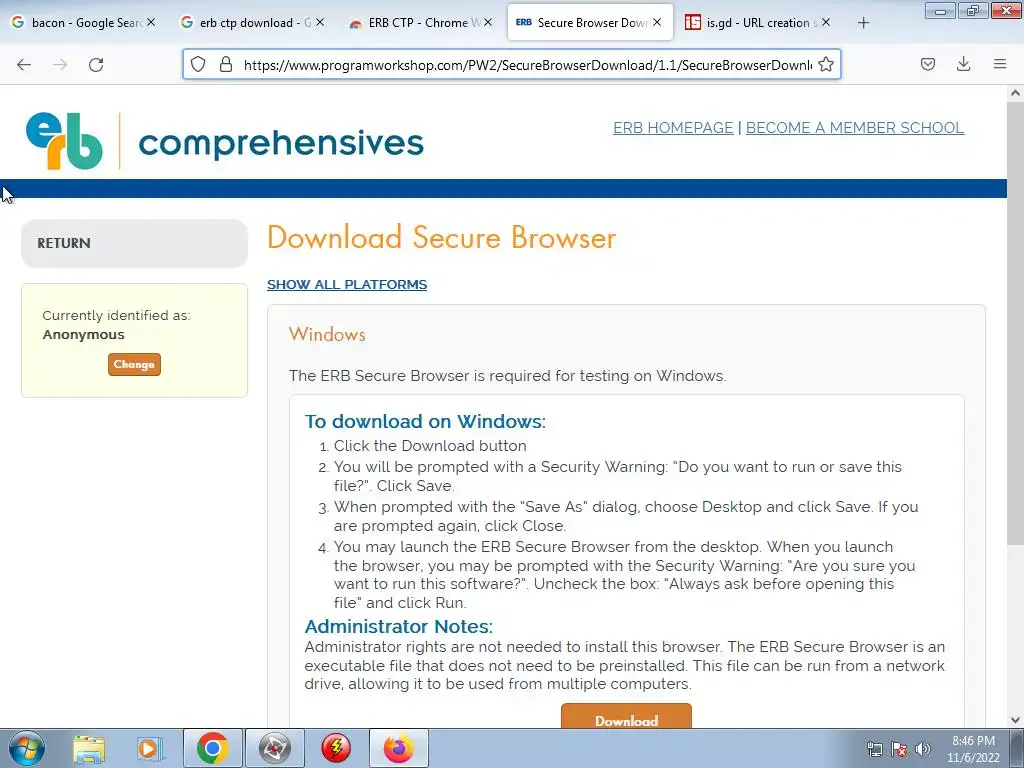Click the 'Download Secure Browser' title
This screenshot has height=768, width=1024.
441,237
